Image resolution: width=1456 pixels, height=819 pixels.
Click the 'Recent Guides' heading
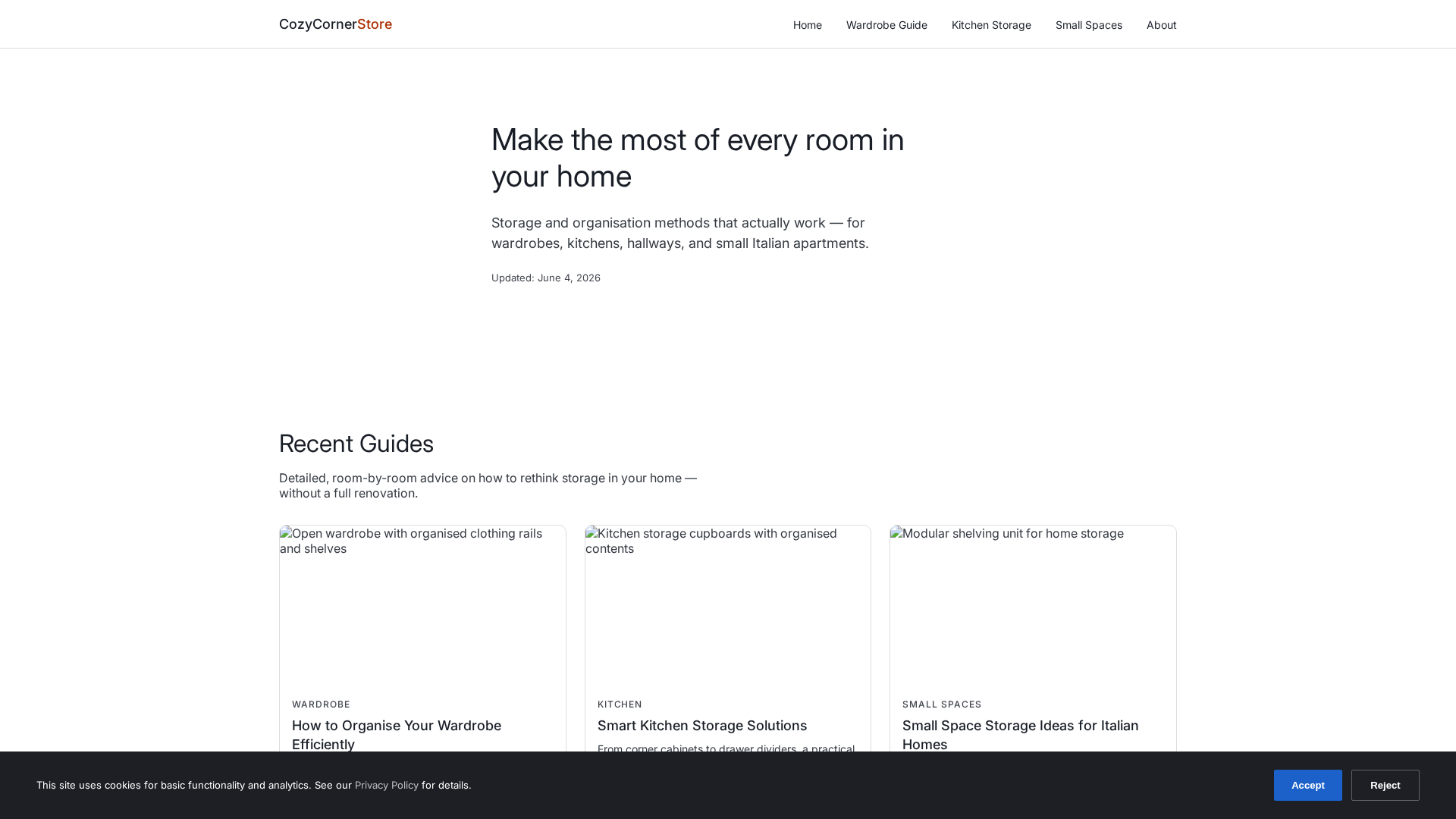pos(356,444)
